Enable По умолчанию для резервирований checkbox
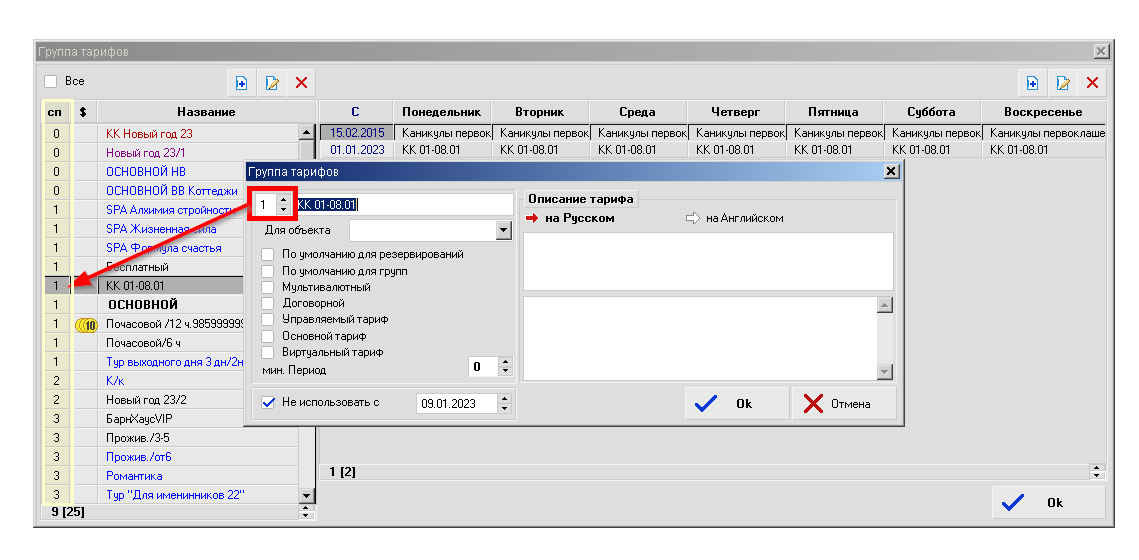Screen dimensions: 1139x560 [x=268, y=254]
